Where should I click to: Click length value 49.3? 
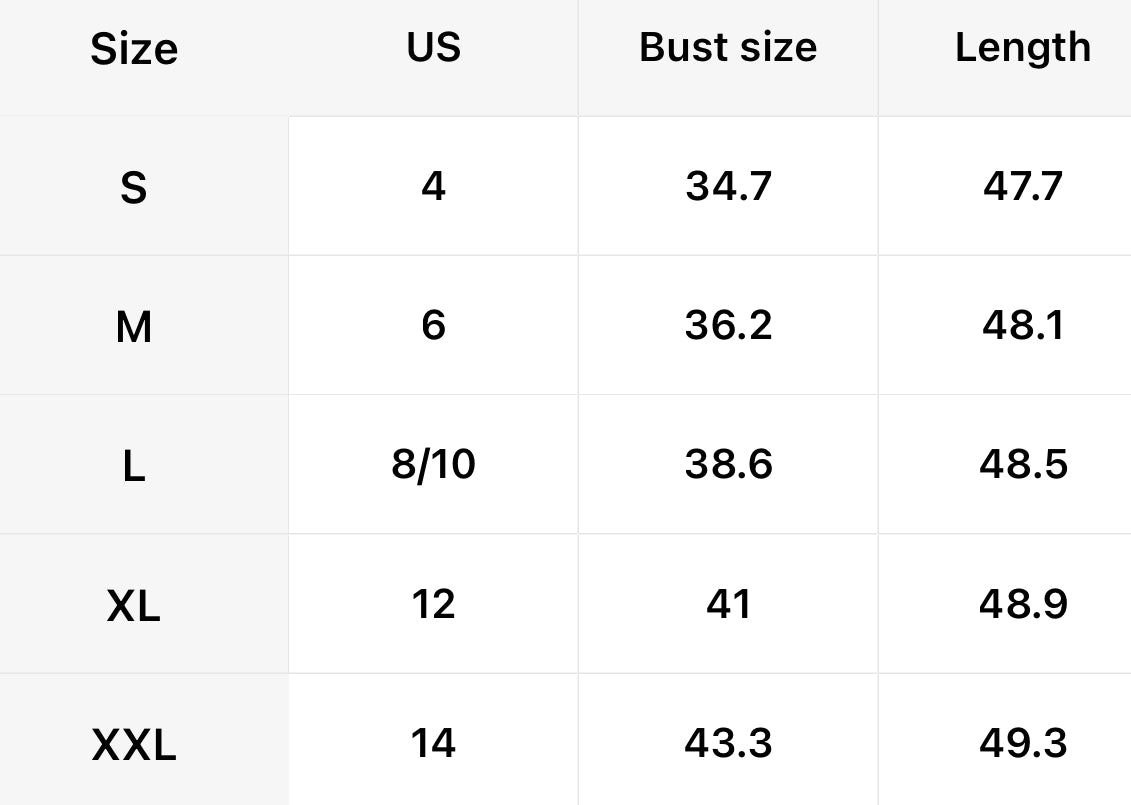(1022, 743)
